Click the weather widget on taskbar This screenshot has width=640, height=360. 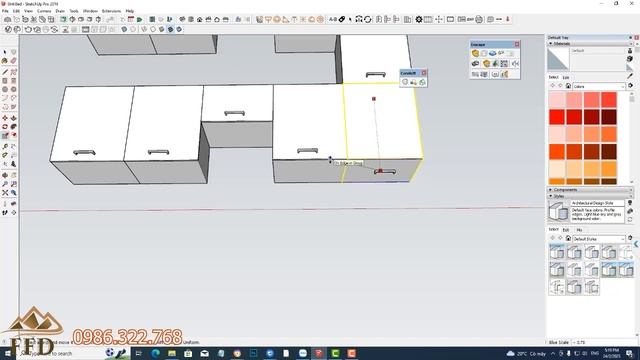(x=527, y=353)
